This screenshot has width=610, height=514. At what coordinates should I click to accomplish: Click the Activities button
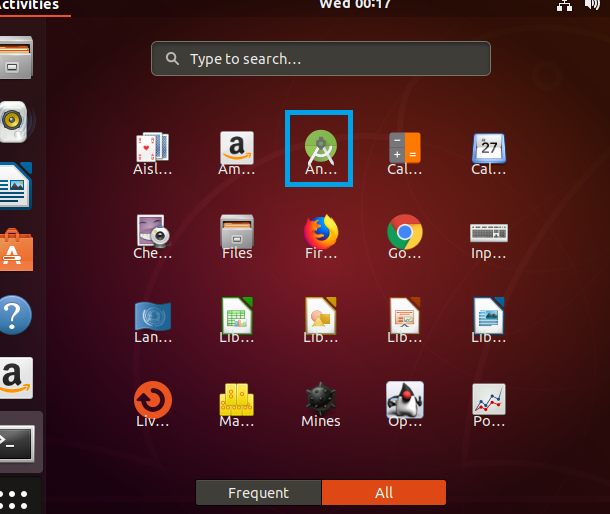[30, 5]
